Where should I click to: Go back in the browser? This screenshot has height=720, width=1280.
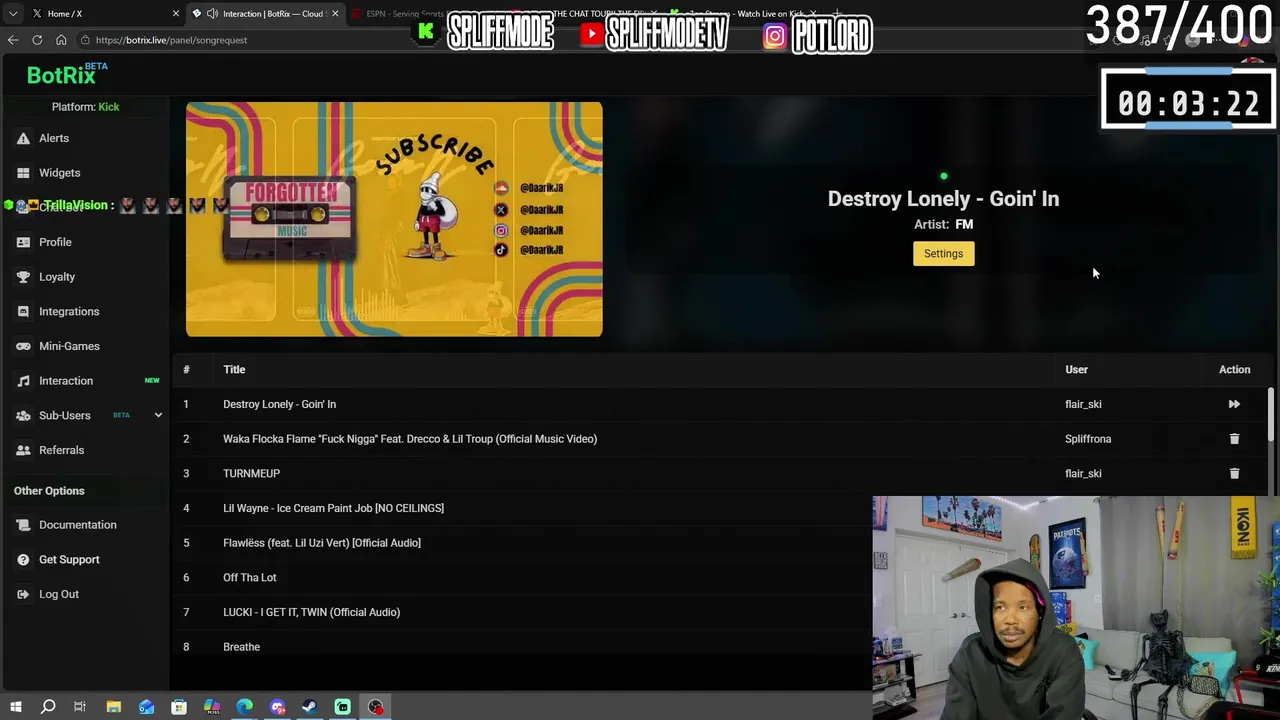point(13,40)
